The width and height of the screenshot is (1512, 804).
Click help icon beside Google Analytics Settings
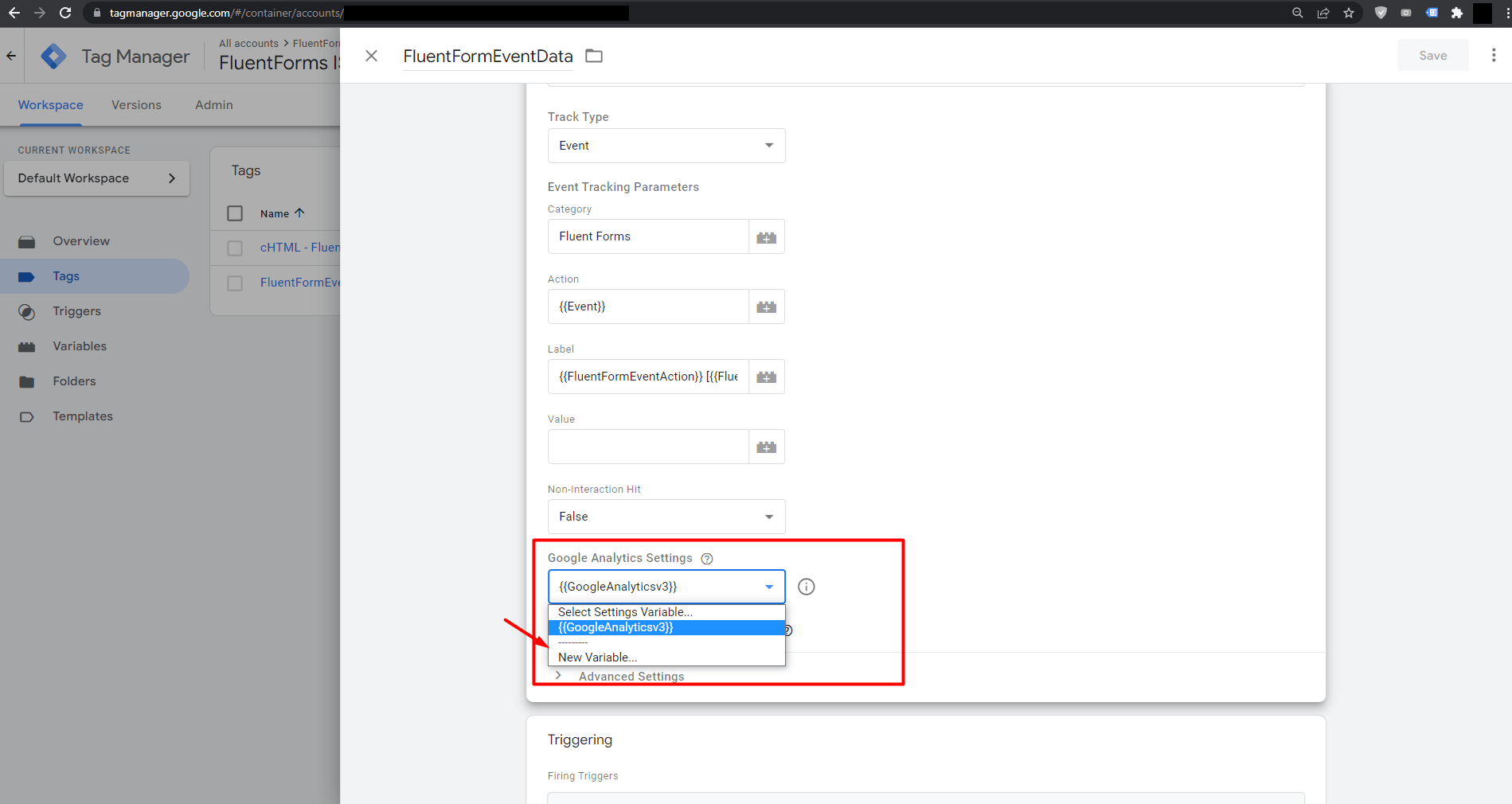pyautogui.click(x=706, y=559)
